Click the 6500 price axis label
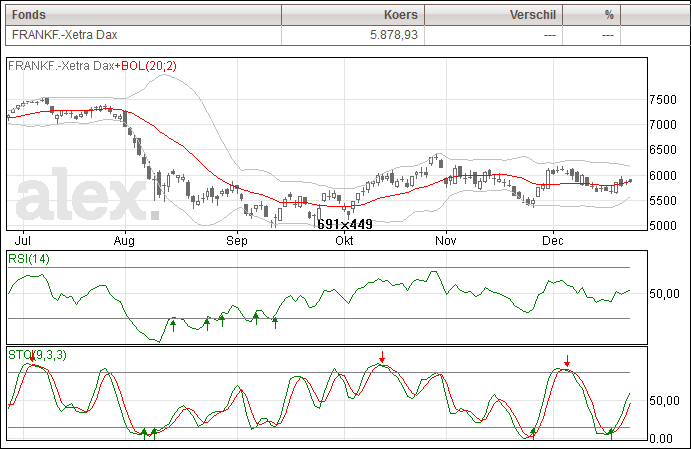 (663, 150)
